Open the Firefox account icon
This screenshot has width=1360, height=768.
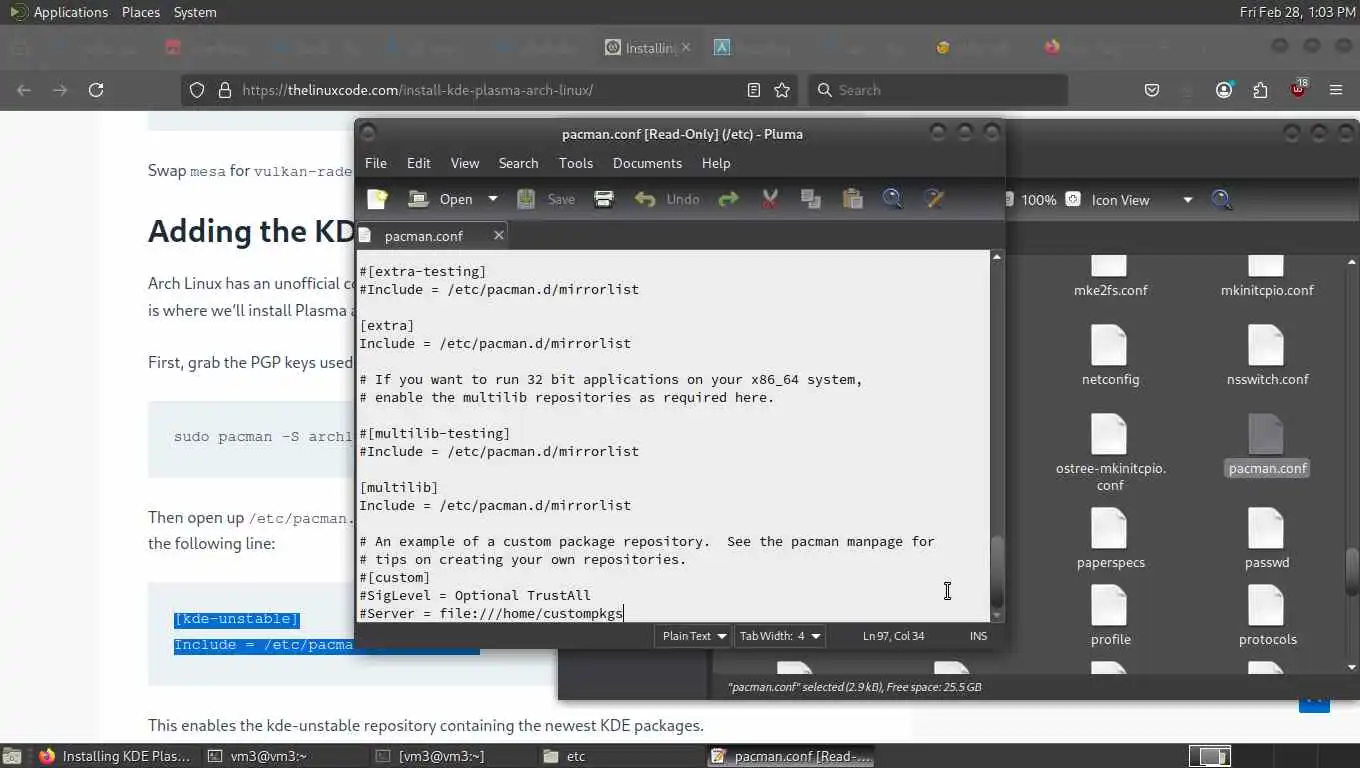pyautogui.click(x=1224, y=90)
